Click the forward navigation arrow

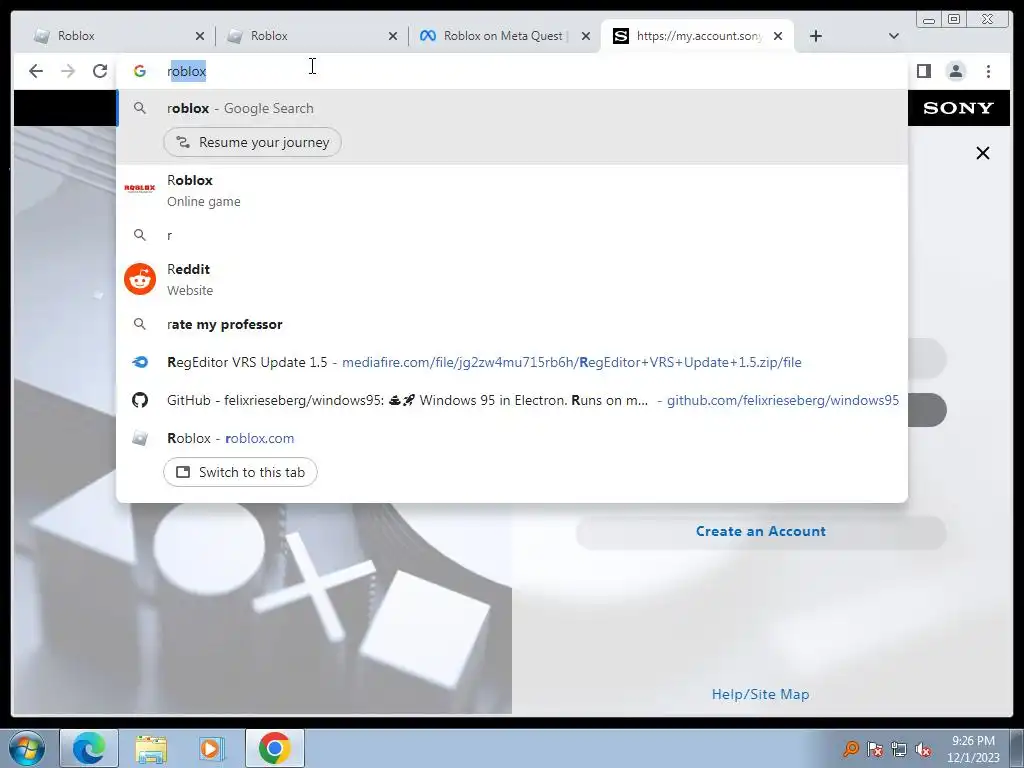(x=68, y=71)
